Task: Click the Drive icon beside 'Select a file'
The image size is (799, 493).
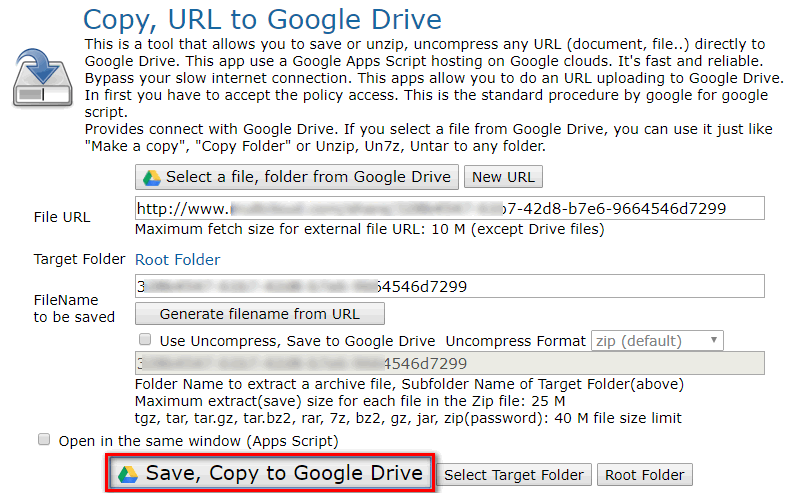Action: [151, 178]
